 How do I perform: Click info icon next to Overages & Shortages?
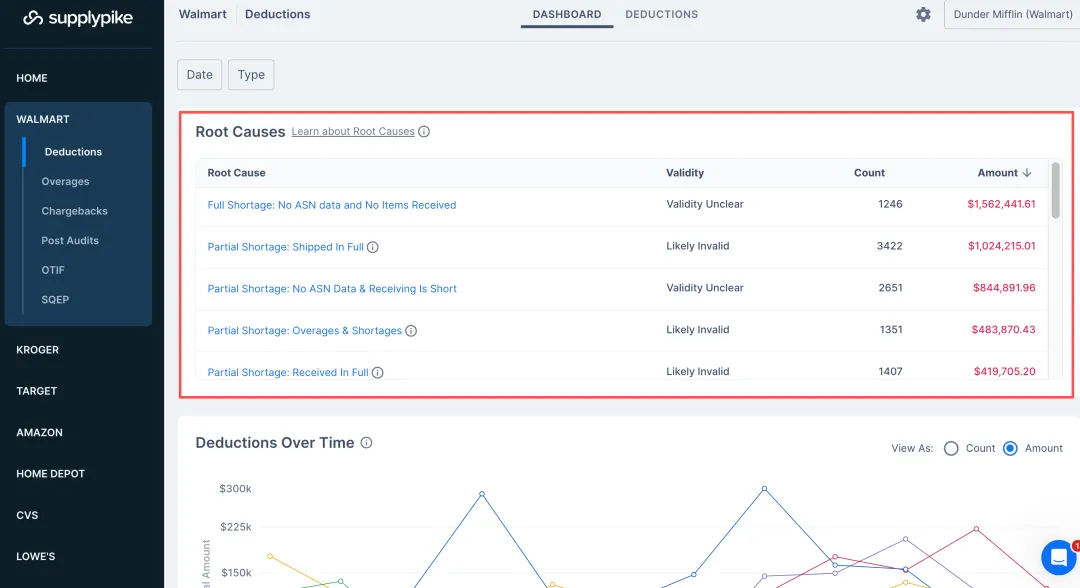point(411,331)
